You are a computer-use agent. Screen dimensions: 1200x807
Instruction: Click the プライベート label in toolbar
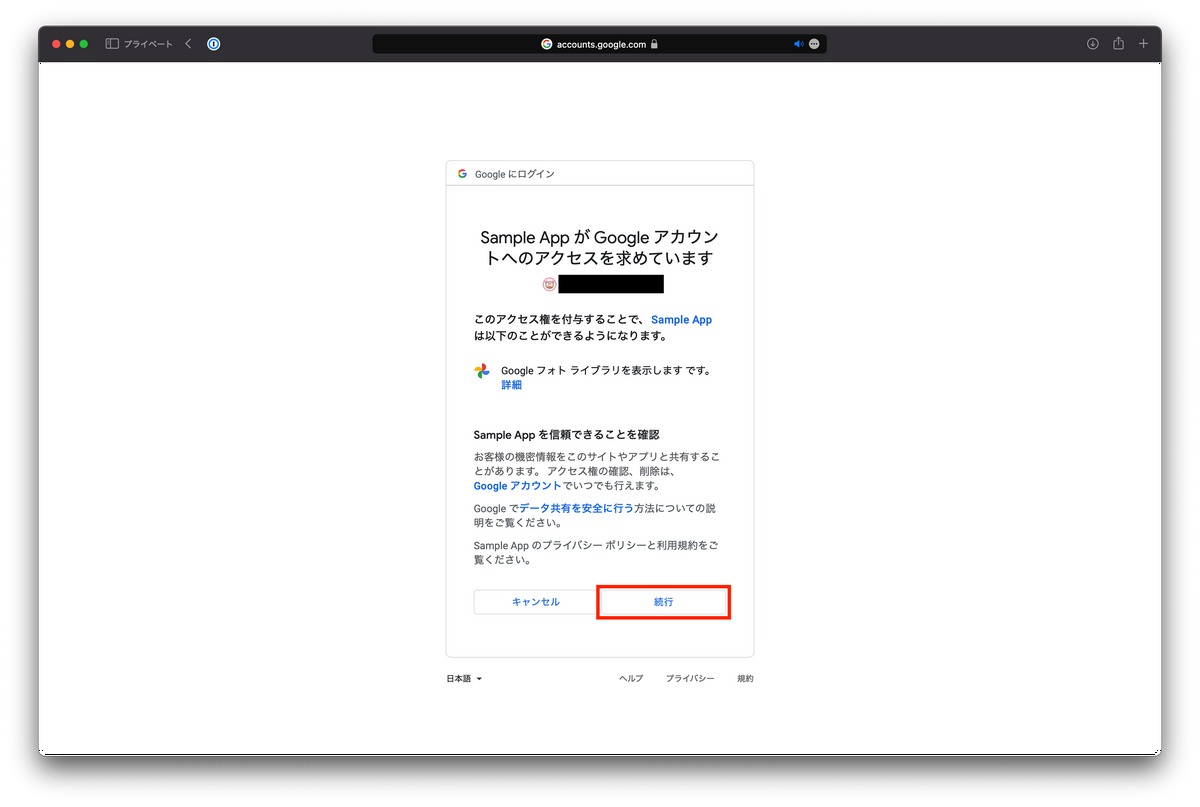tap(148, 44)
